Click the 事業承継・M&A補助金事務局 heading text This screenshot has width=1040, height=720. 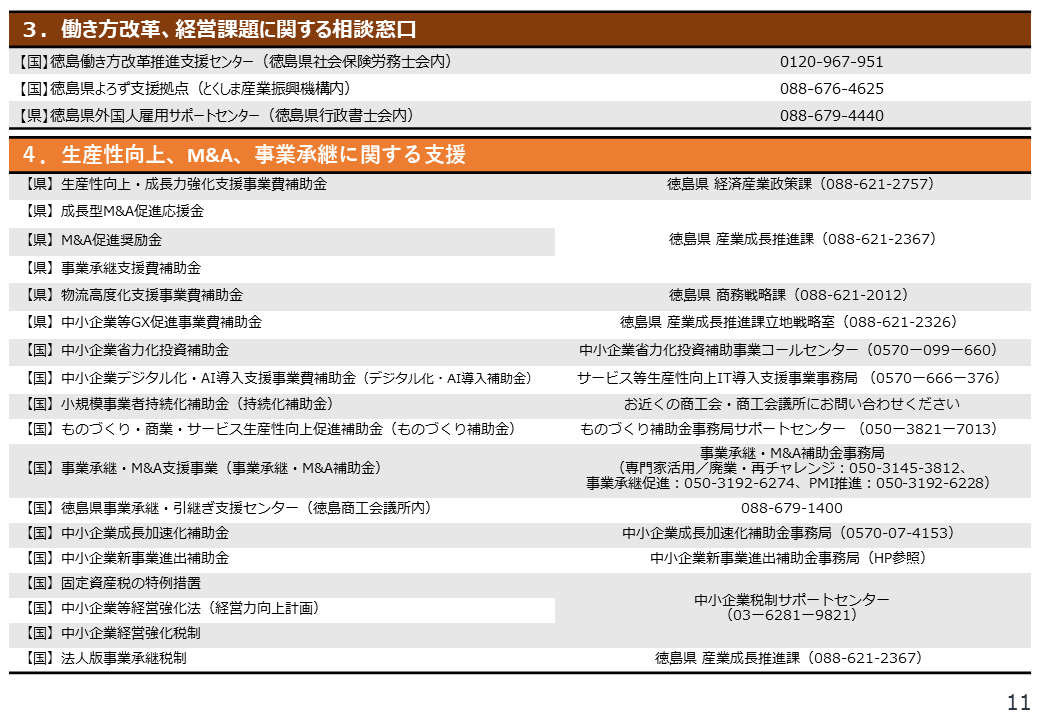792,453
